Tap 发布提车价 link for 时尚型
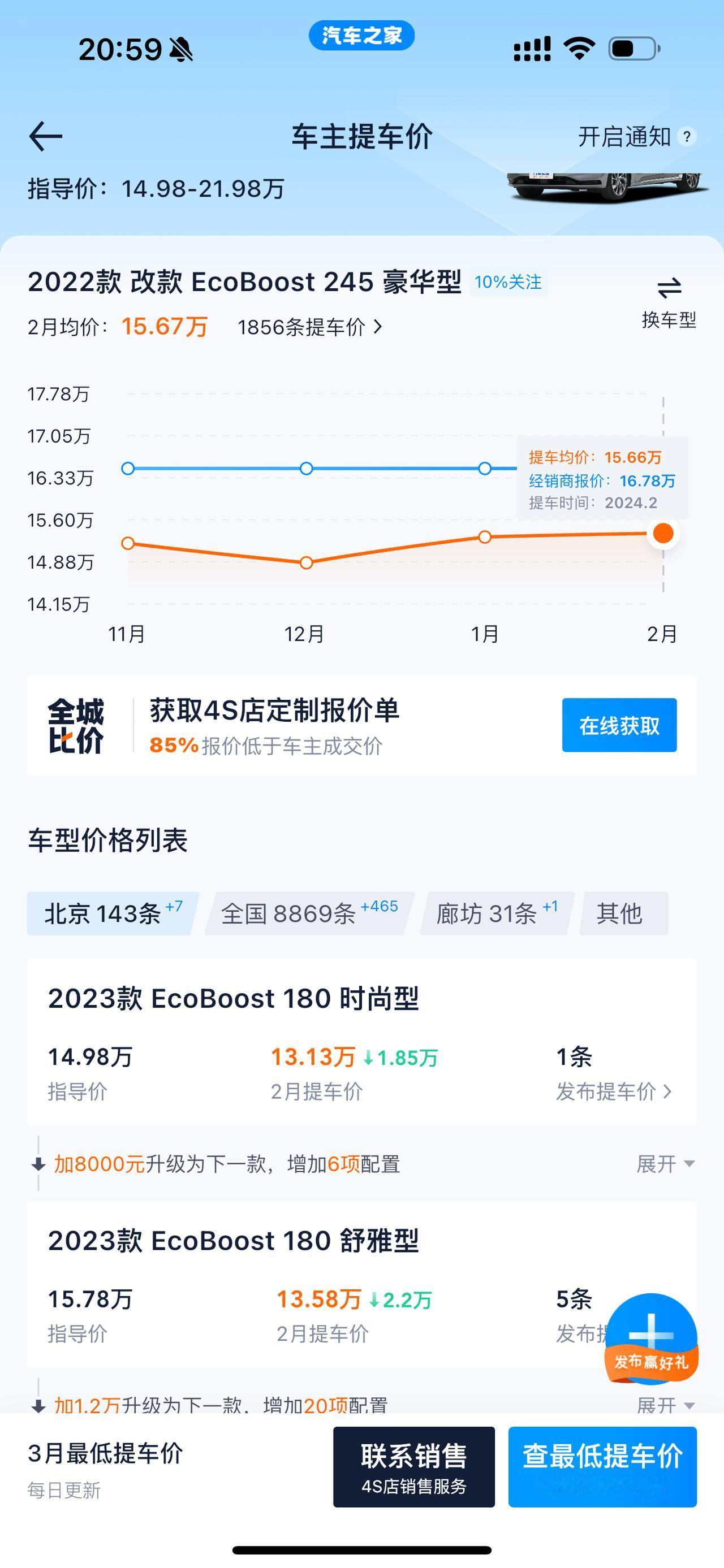 [x=614, y=1091]
